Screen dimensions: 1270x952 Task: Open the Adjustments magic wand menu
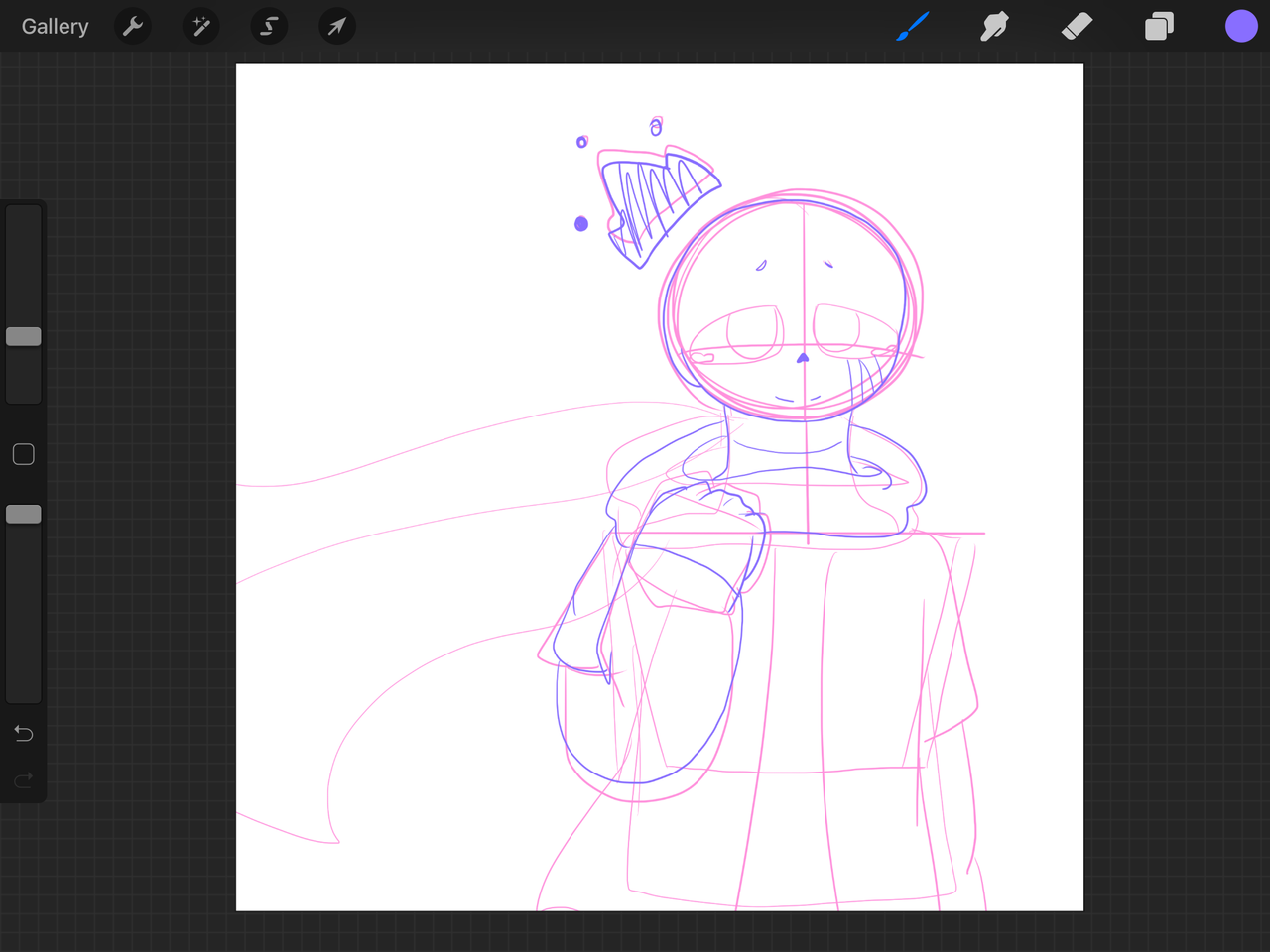[x=201, y=27]
